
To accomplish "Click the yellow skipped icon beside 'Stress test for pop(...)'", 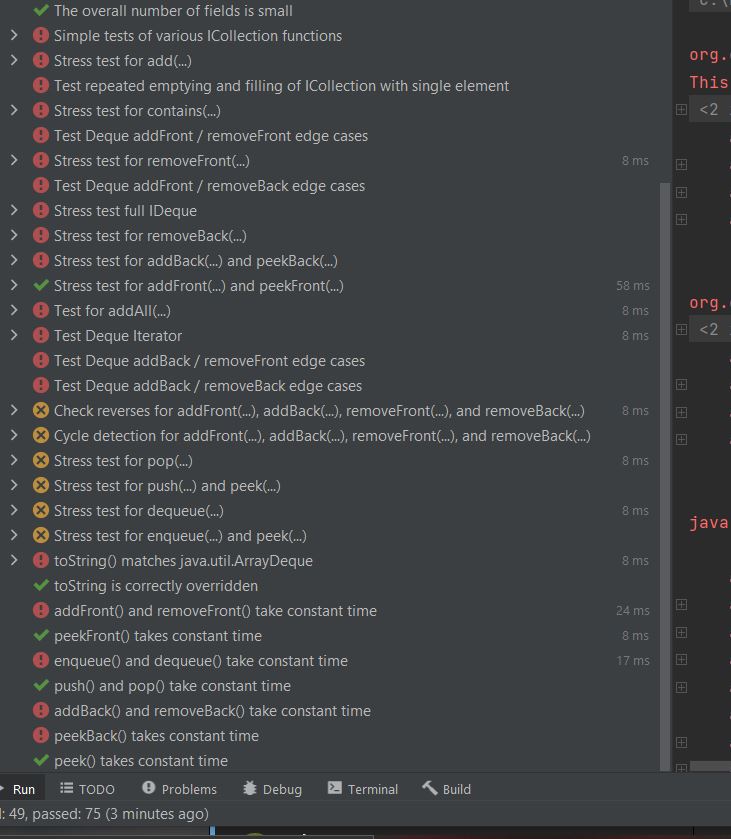I will point(41,461).
